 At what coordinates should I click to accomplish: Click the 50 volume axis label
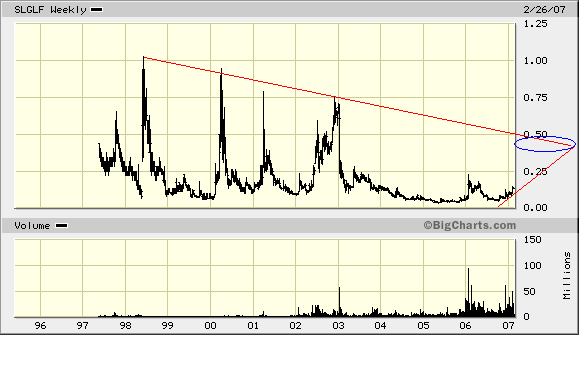tap(530, 292)
